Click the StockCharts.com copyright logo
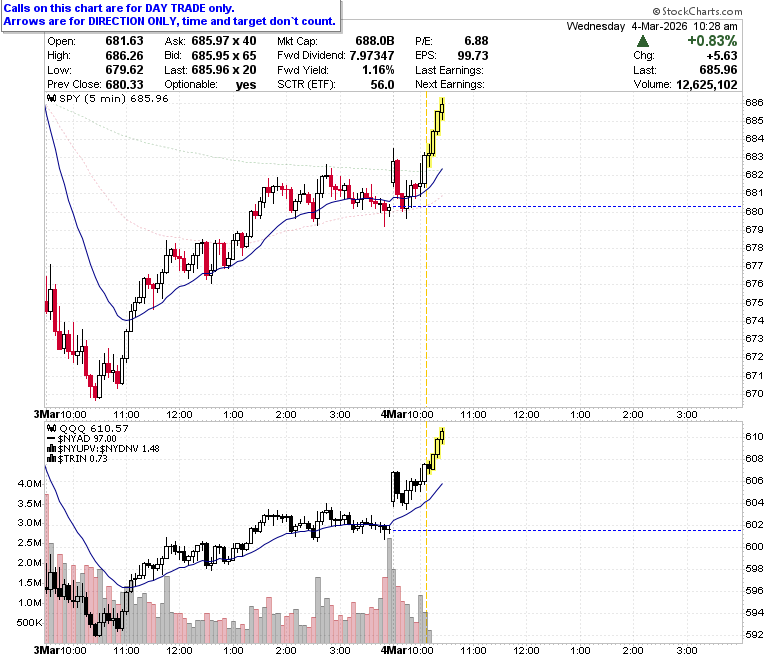The height and width of the screenshot is (659, 780). click(x=697, y=11)
